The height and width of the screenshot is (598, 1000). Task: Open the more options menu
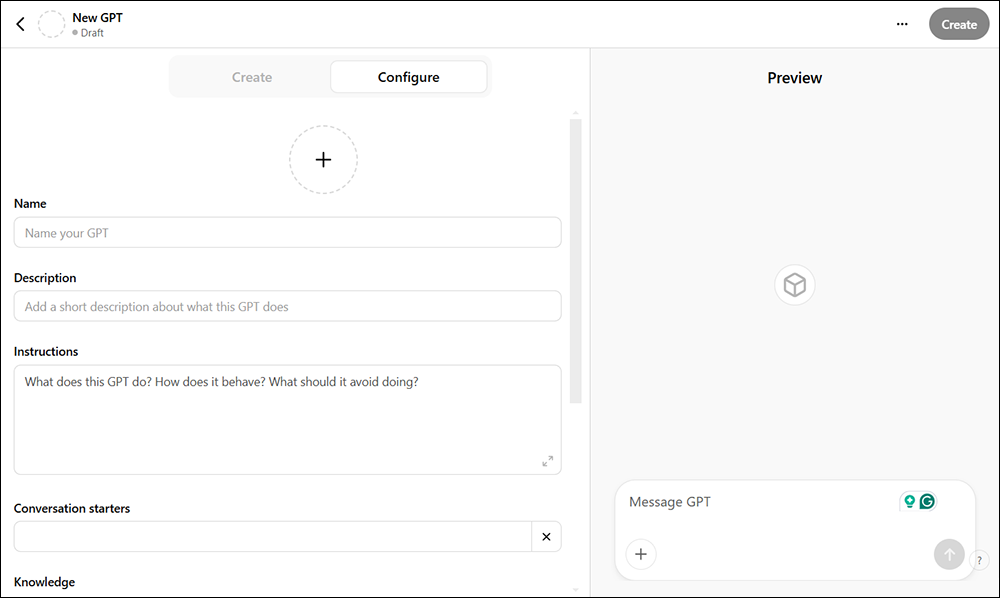(901, 23)
